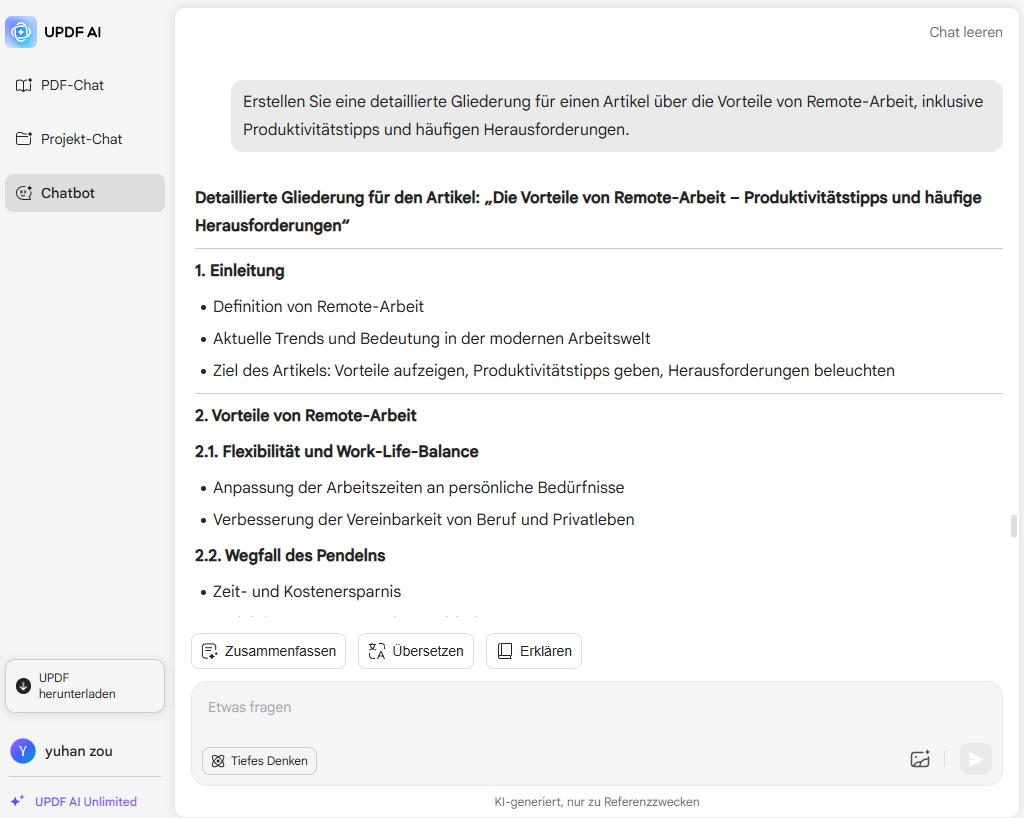This screenshot has width=1024, height=818.
Task: Click 'Verbesserung der Vereinbarkeit' bullet
Action: coord(424,520)
